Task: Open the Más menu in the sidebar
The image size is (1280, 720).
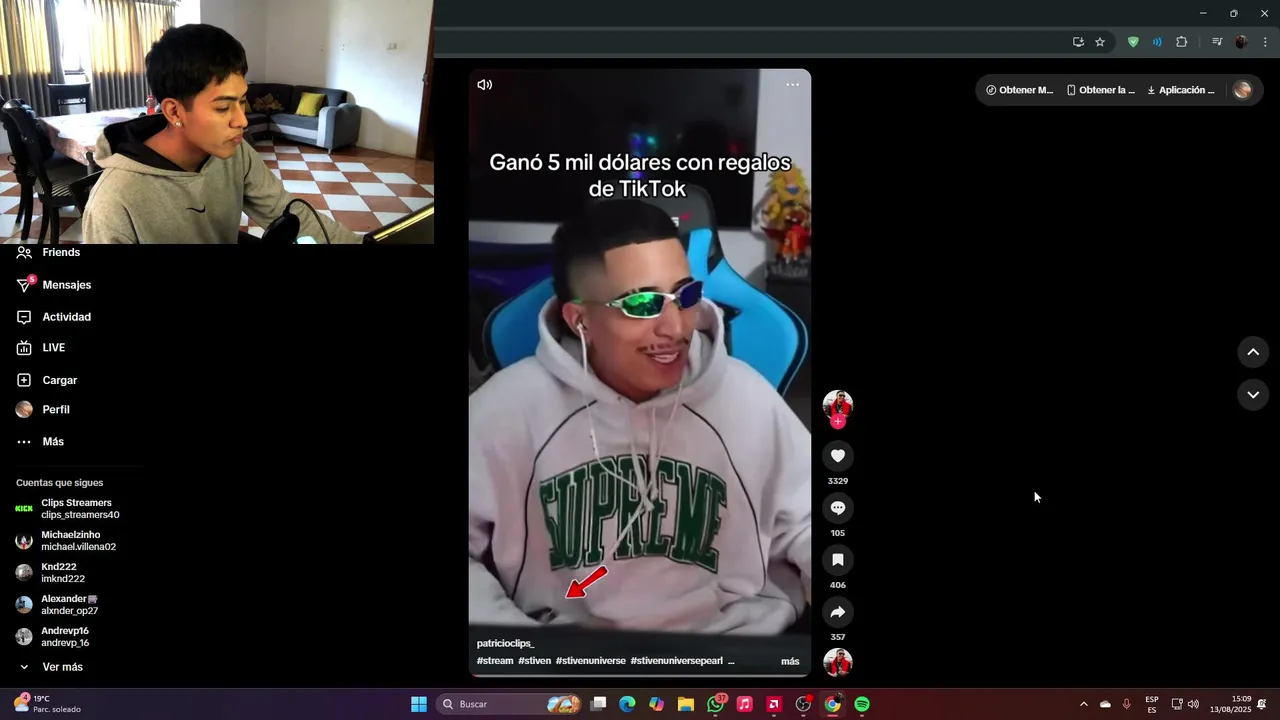Action: point(40,442)
